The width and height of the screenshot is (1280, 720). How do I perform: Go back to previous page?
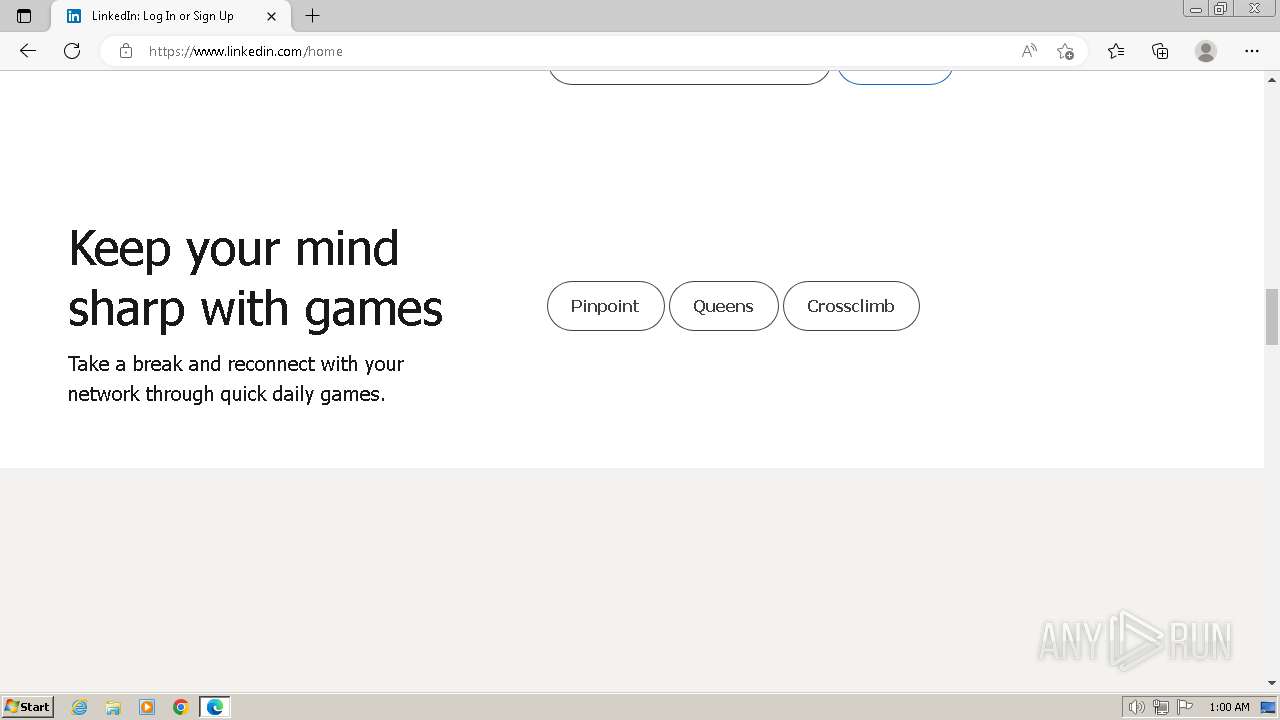[x=28, y=51]
